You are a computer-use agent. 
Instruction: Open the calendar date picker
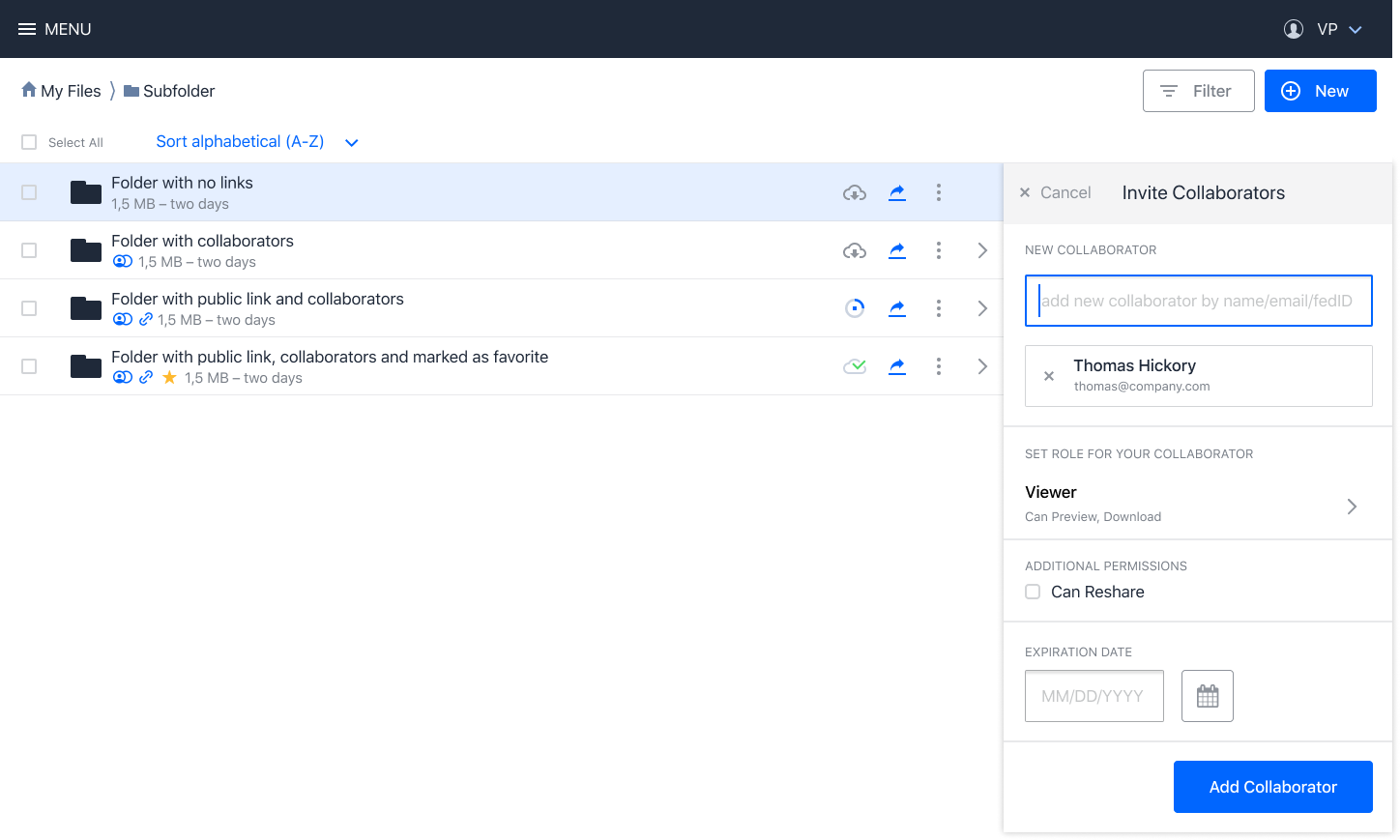[x=1208, y=696]
